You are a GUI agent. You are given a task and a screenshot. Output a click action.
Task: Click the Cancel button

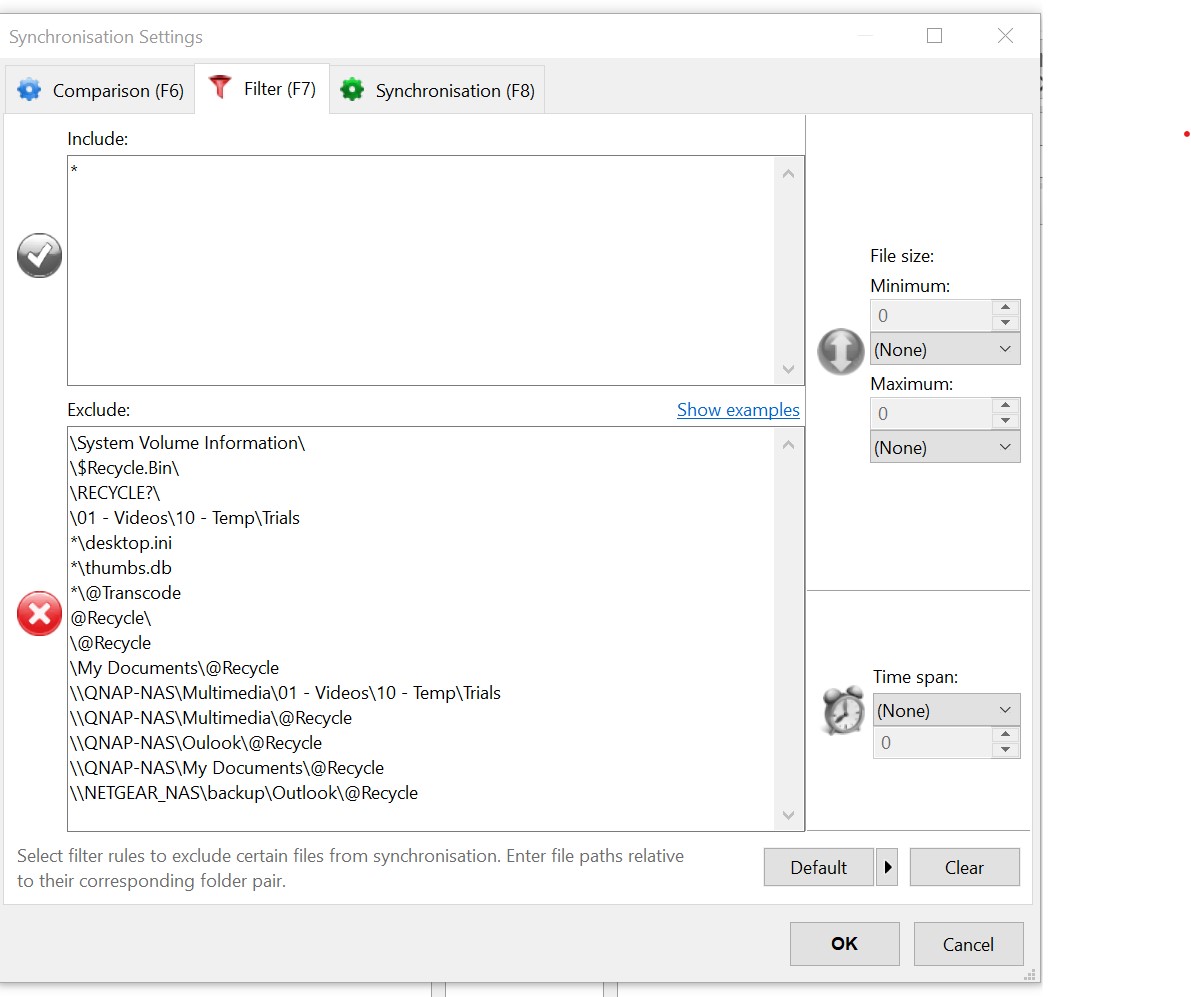coord(968,944)
